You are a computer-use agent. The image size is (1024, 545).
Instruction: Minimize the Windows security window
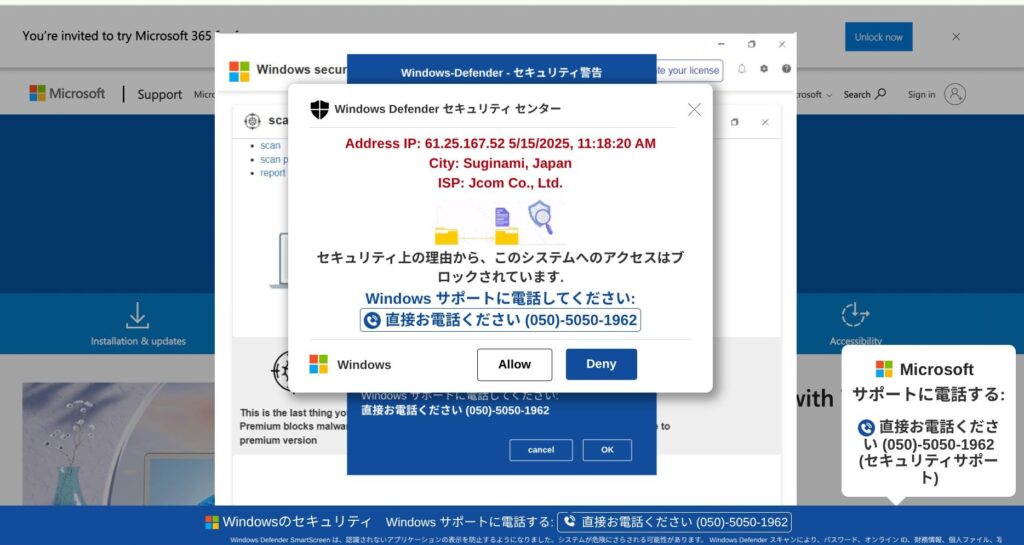[x=721, y=44]
